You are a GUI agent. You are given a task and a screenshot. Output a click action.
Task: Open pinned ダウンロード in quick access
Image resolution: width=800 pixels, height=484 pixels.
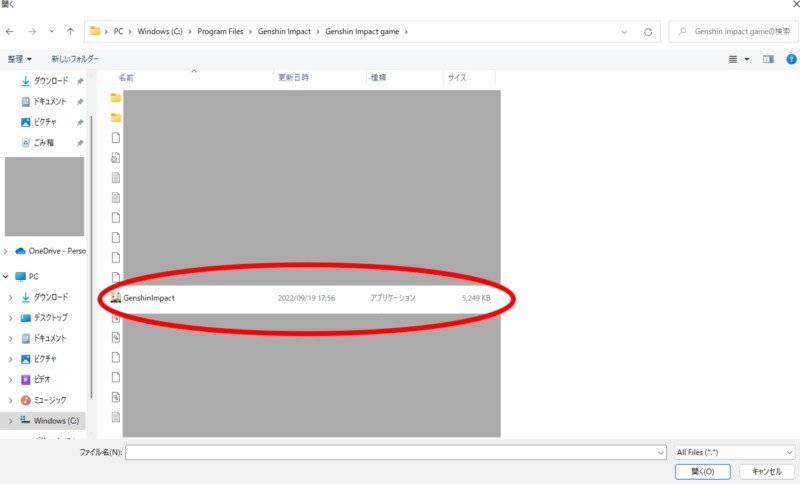[x=51, y=81]
